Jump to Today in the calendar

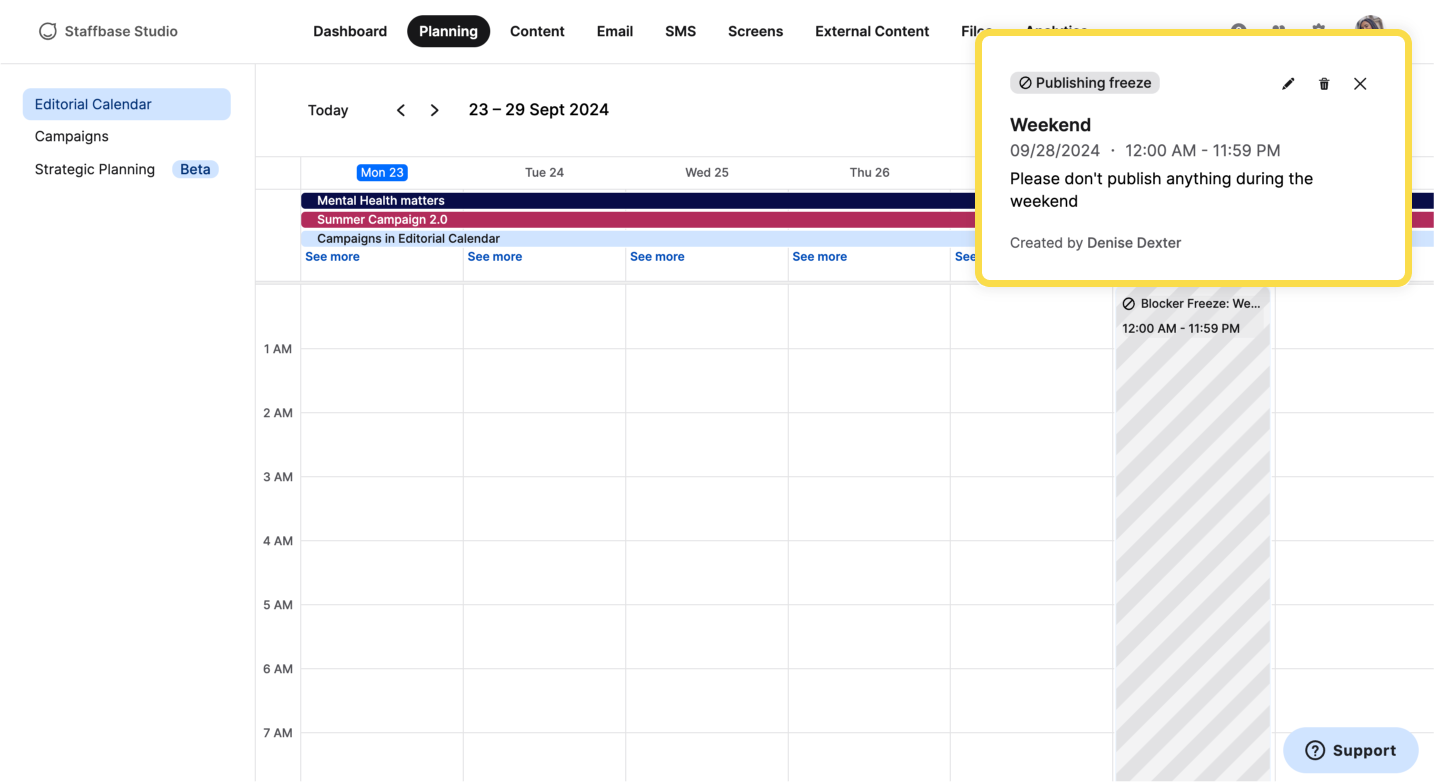[328, 110]
